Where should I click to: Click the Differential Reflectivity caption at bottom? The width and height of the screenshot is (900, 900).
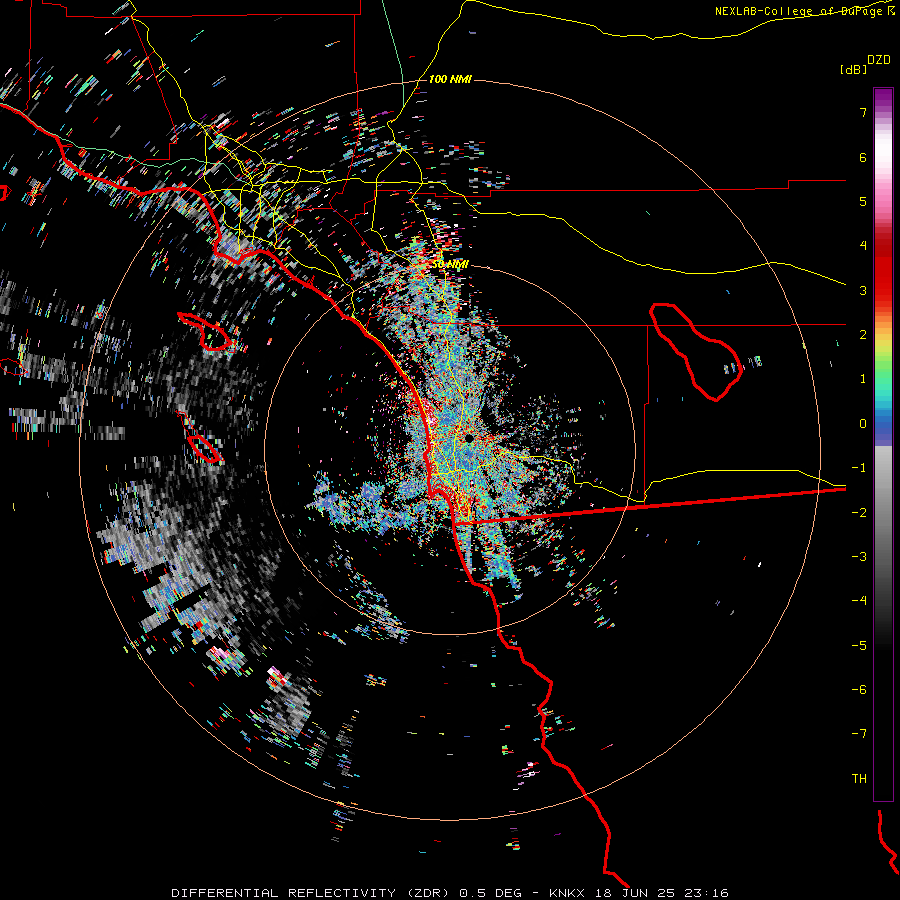click(450, 893)
